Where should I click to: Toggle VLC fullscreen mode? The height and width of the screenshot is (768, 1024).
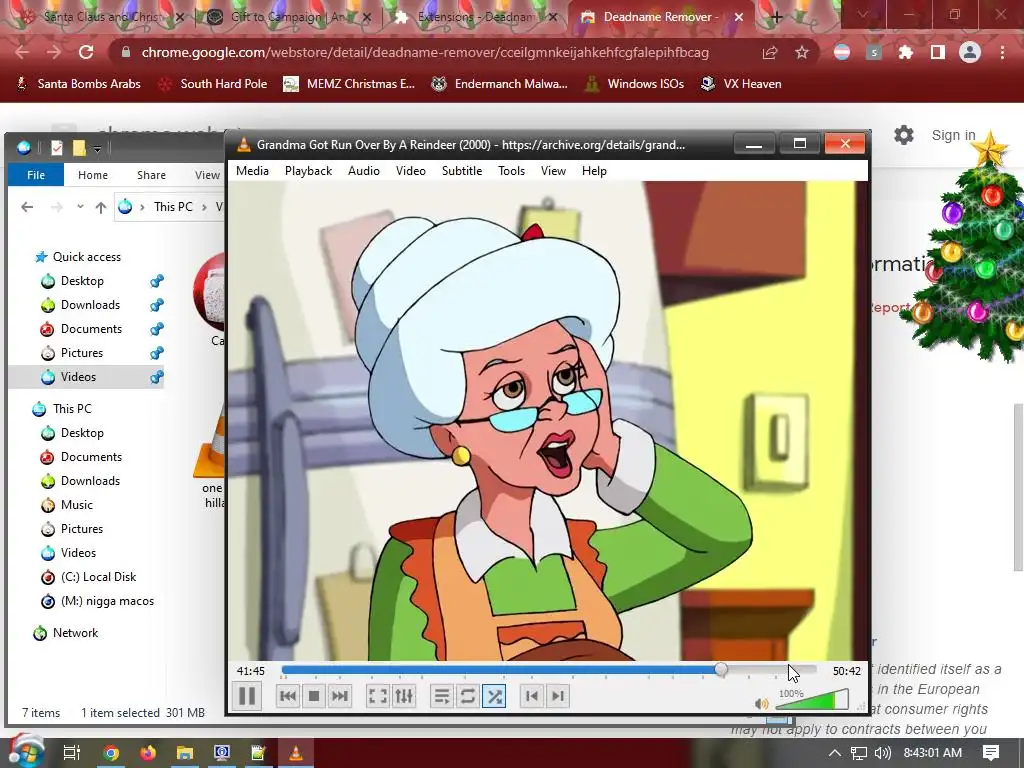point(378,696)
